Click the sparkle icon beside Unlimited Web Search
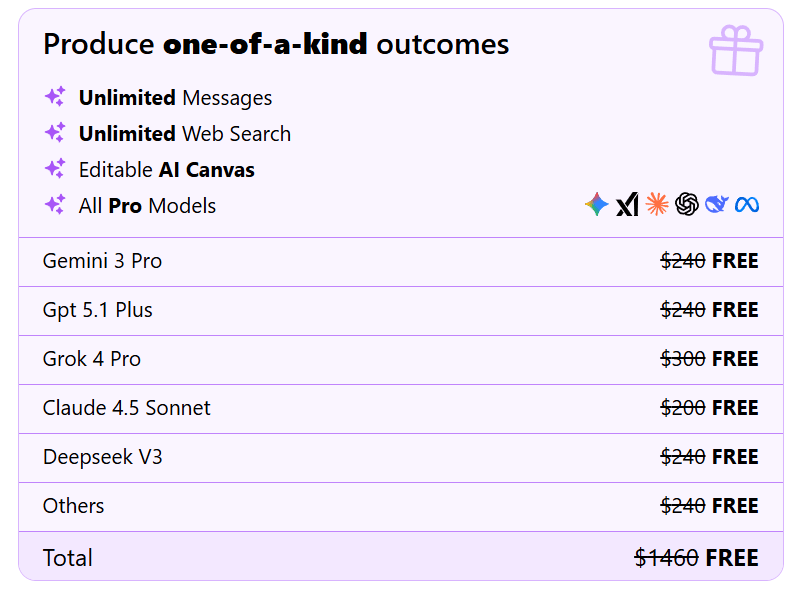This screenshot has height=595, width=799. pyautogui.click(x=55, y=133)
